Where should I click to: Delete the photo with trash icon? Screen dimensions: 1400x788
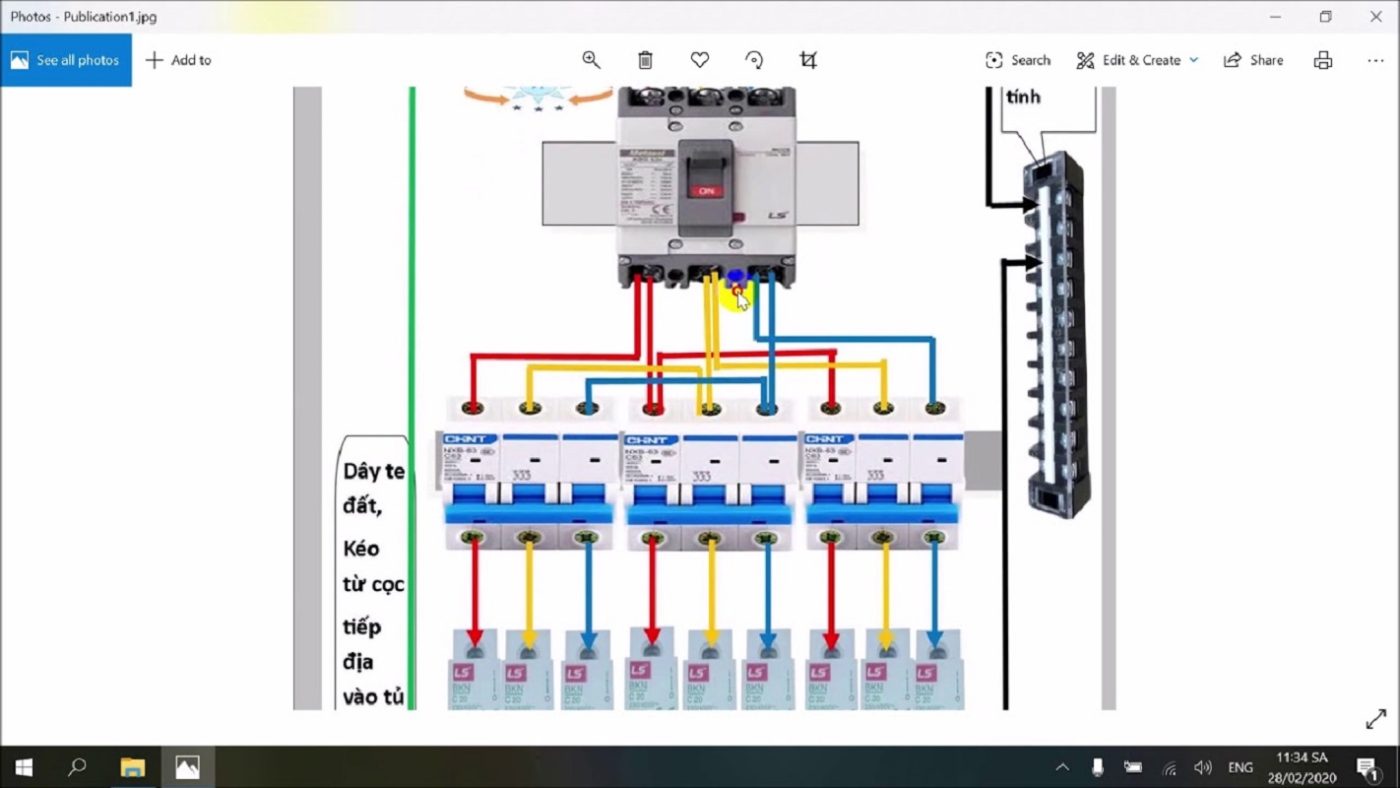click(645, 60)
